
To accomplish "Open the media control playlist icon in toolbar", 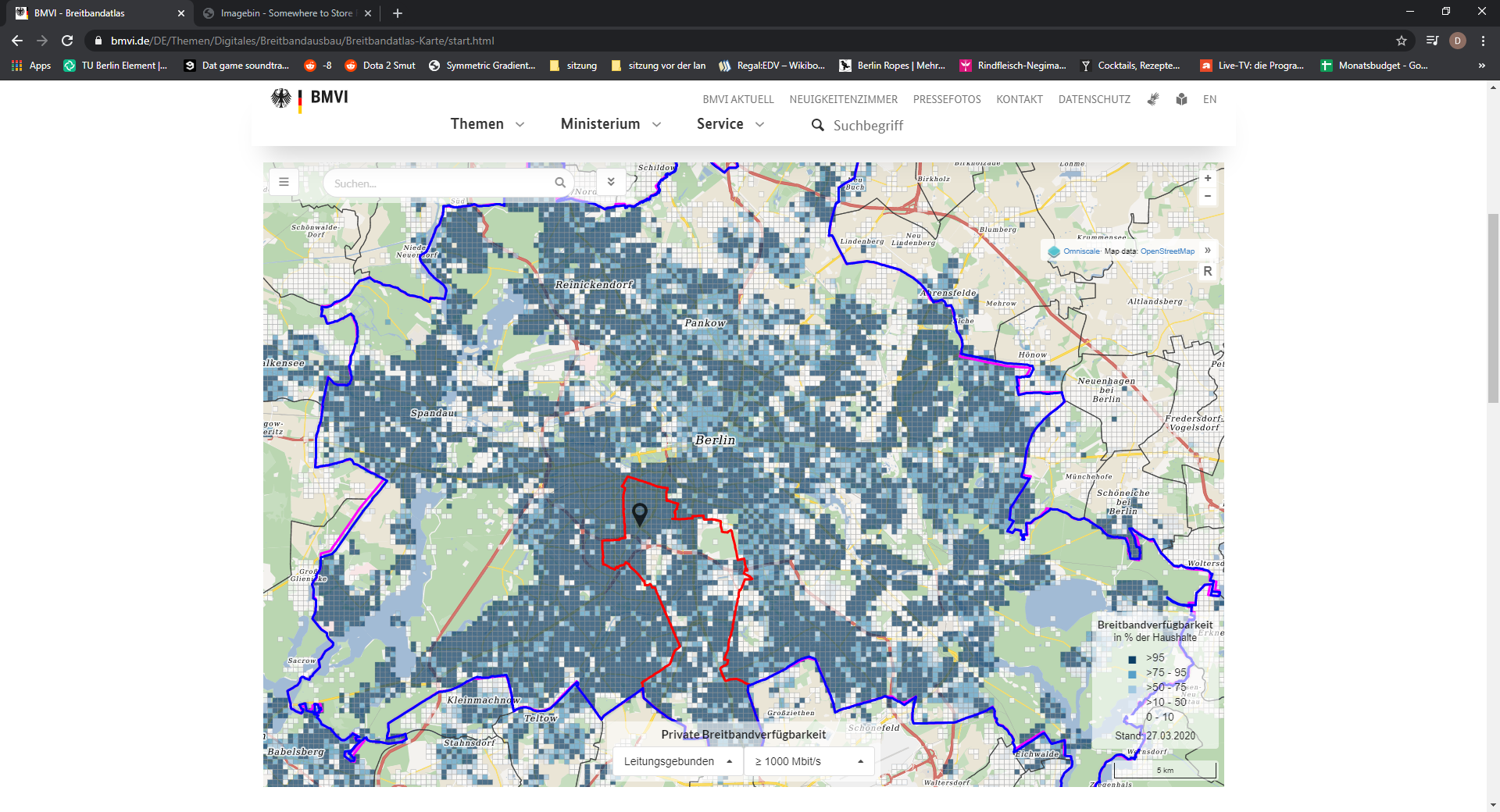I will tap(1432, 41).
